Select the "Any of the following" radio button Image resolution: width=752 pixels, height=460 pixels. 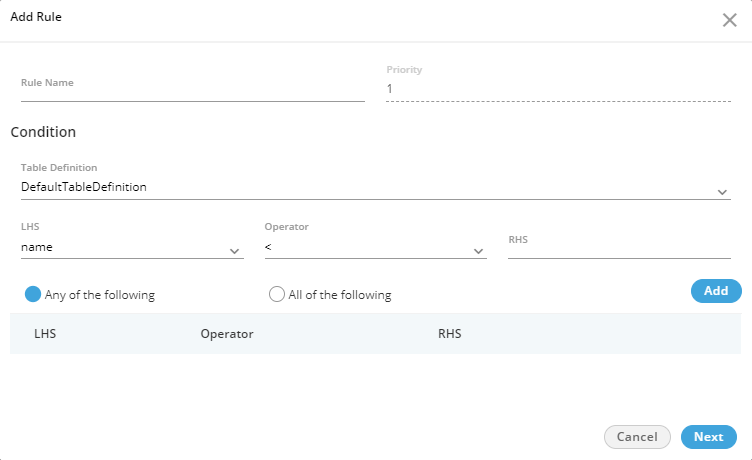click(32, 294)
